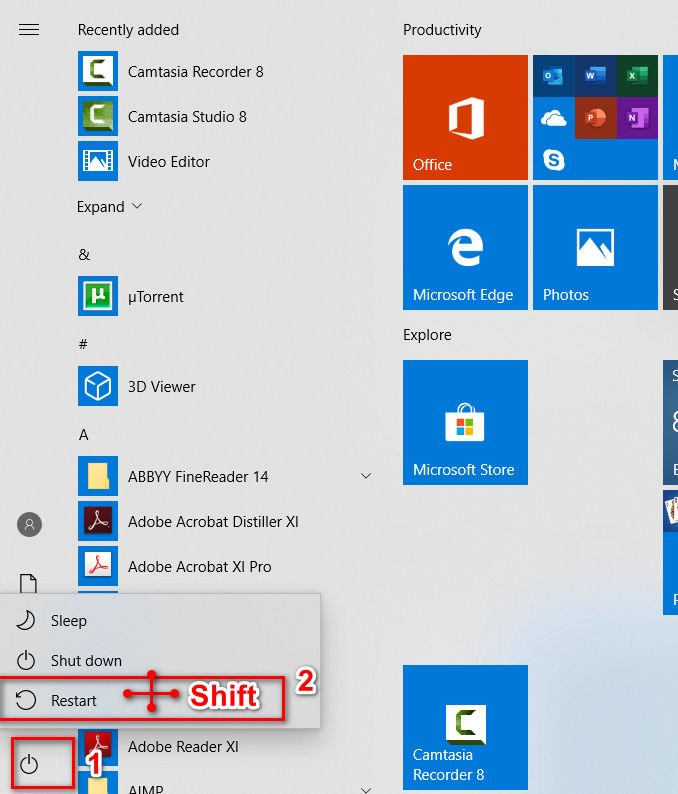Click the Power button icon
The width and height of the screenshot is (678, 794).
coord(29,764)
